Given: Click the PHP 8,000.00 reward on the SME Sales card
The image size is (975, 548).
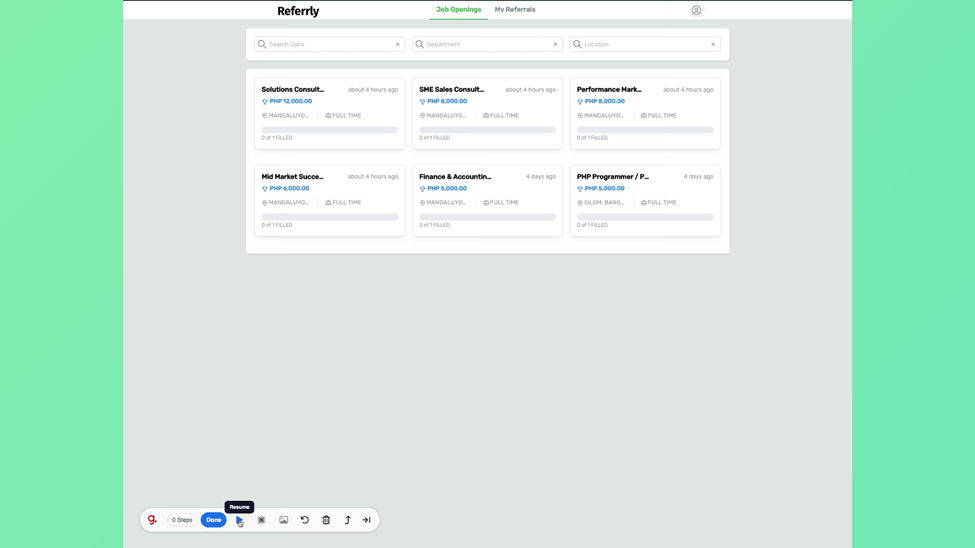Looking at the screenshot, I should point(447,101).
